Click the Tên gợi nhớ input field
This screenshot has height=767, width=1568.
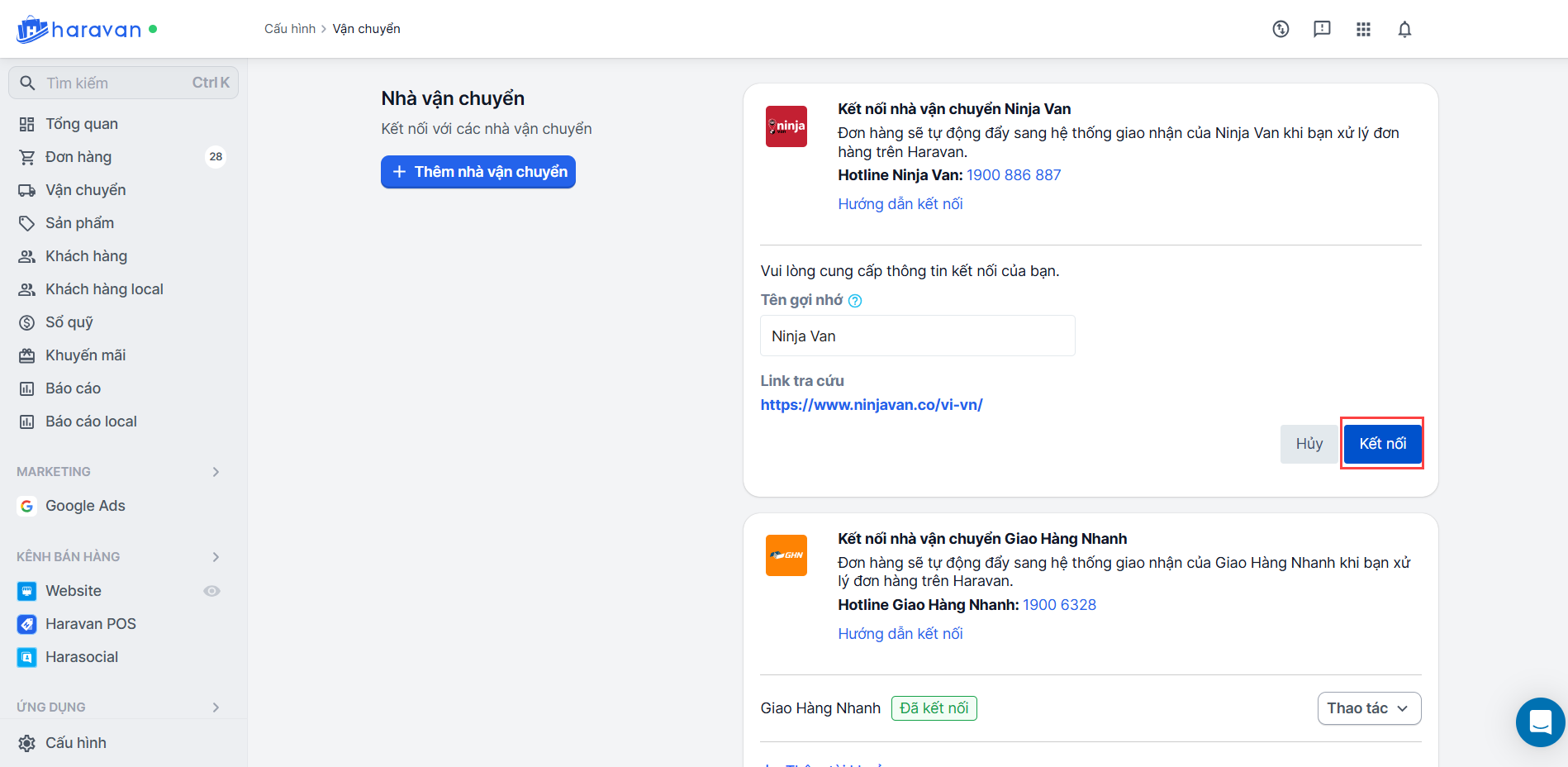(x=917, y=336)
